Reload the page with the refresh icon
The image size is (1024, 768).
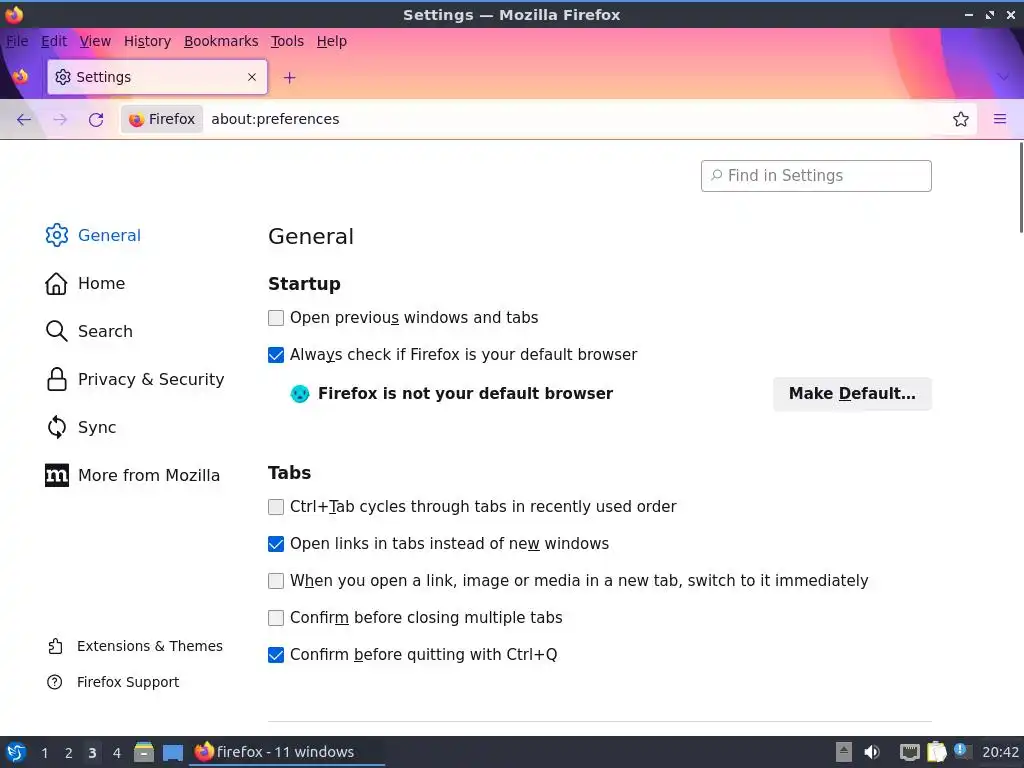(x=96, y=119)
